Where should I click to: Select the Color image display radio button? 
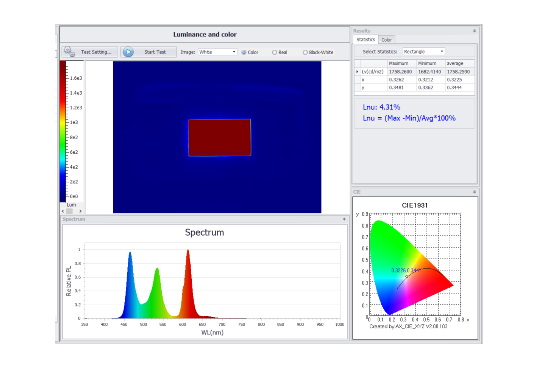coord(244,52)
